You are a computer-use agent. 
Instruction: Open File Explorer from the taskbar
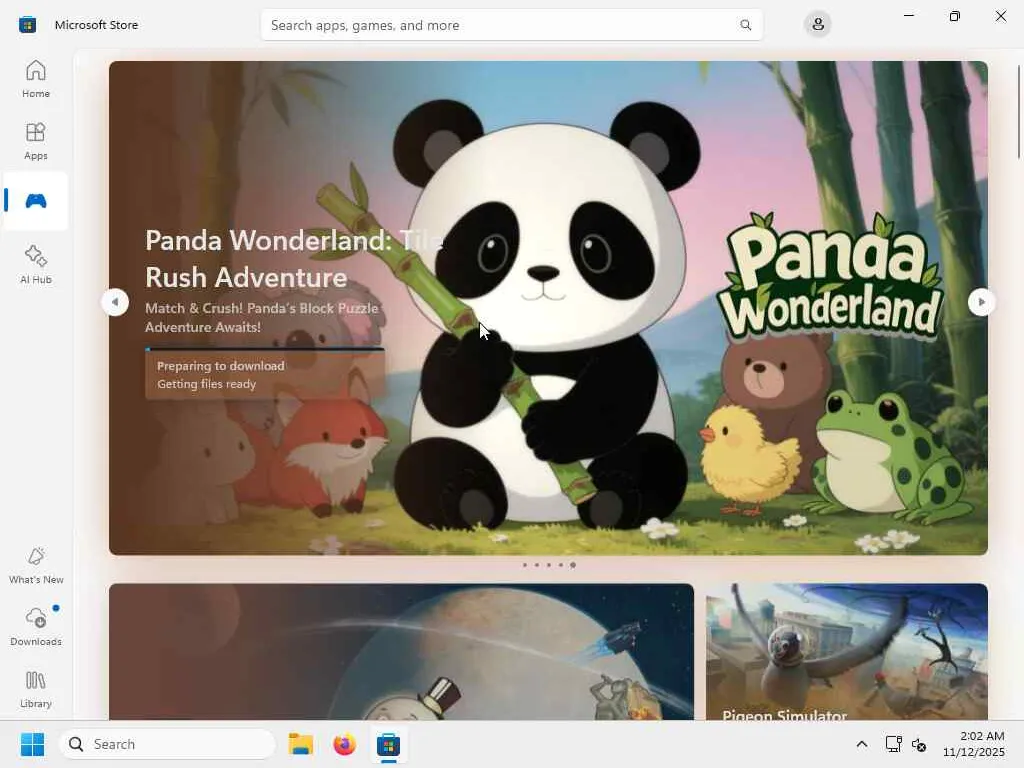click(x=300, y=744)
